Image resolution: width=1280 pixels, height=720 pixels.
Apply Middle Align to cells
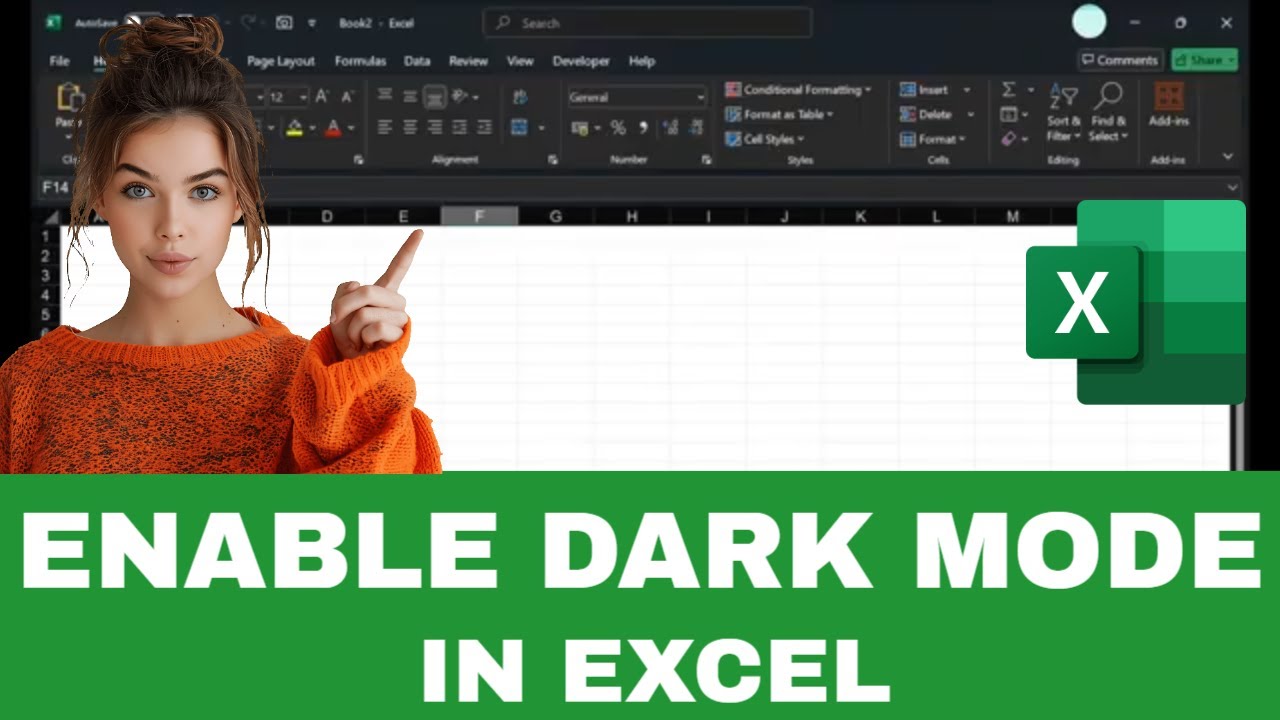coord(409,97)
